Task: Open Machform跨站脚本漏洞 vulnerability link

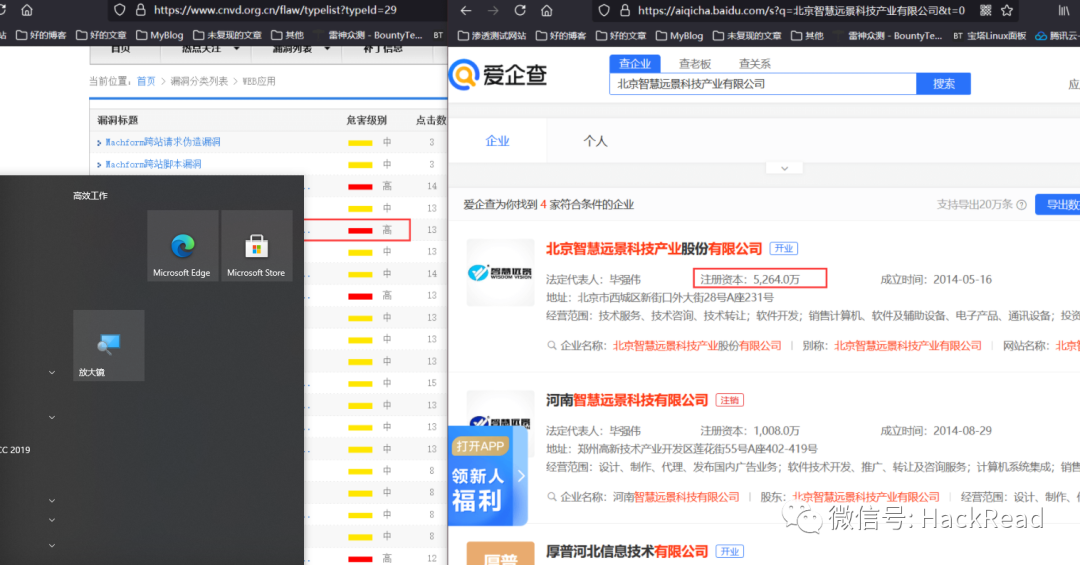Action: click(154, 164)
